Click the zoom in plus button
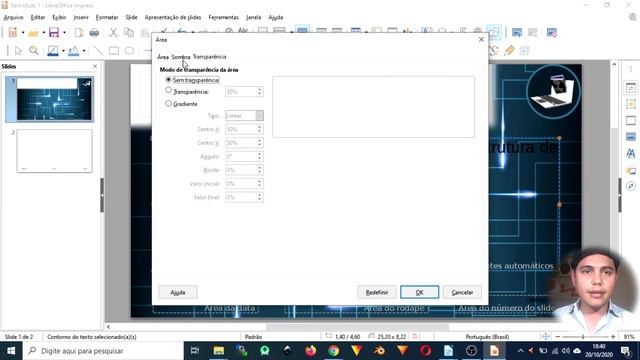The width and height of the screenshot is (640, 360). click(x=613, y=337)
